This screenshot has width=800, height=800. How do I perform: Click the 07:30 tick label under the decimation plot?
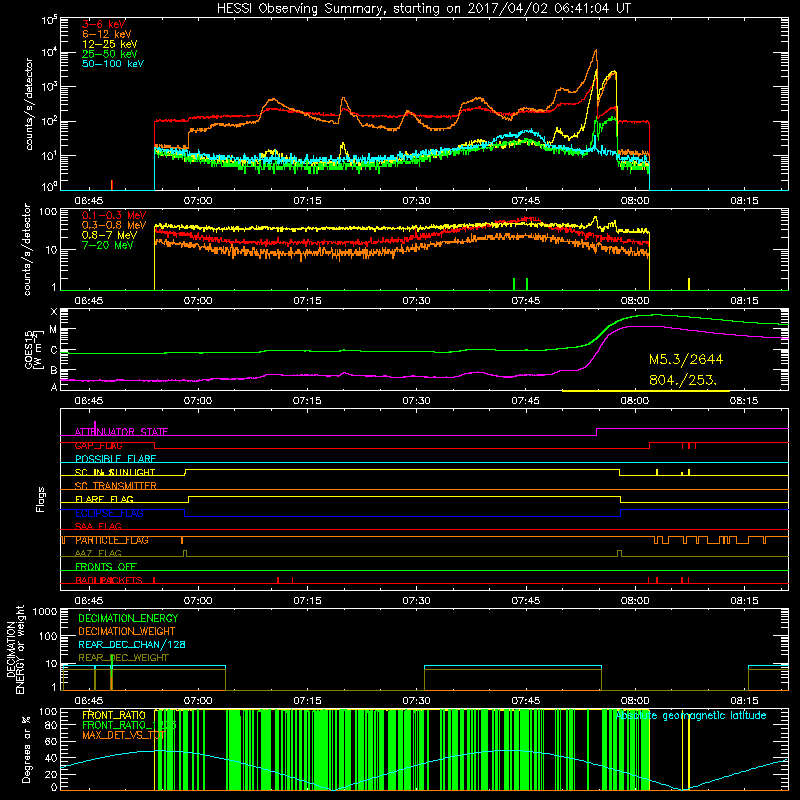pos(416,701)
